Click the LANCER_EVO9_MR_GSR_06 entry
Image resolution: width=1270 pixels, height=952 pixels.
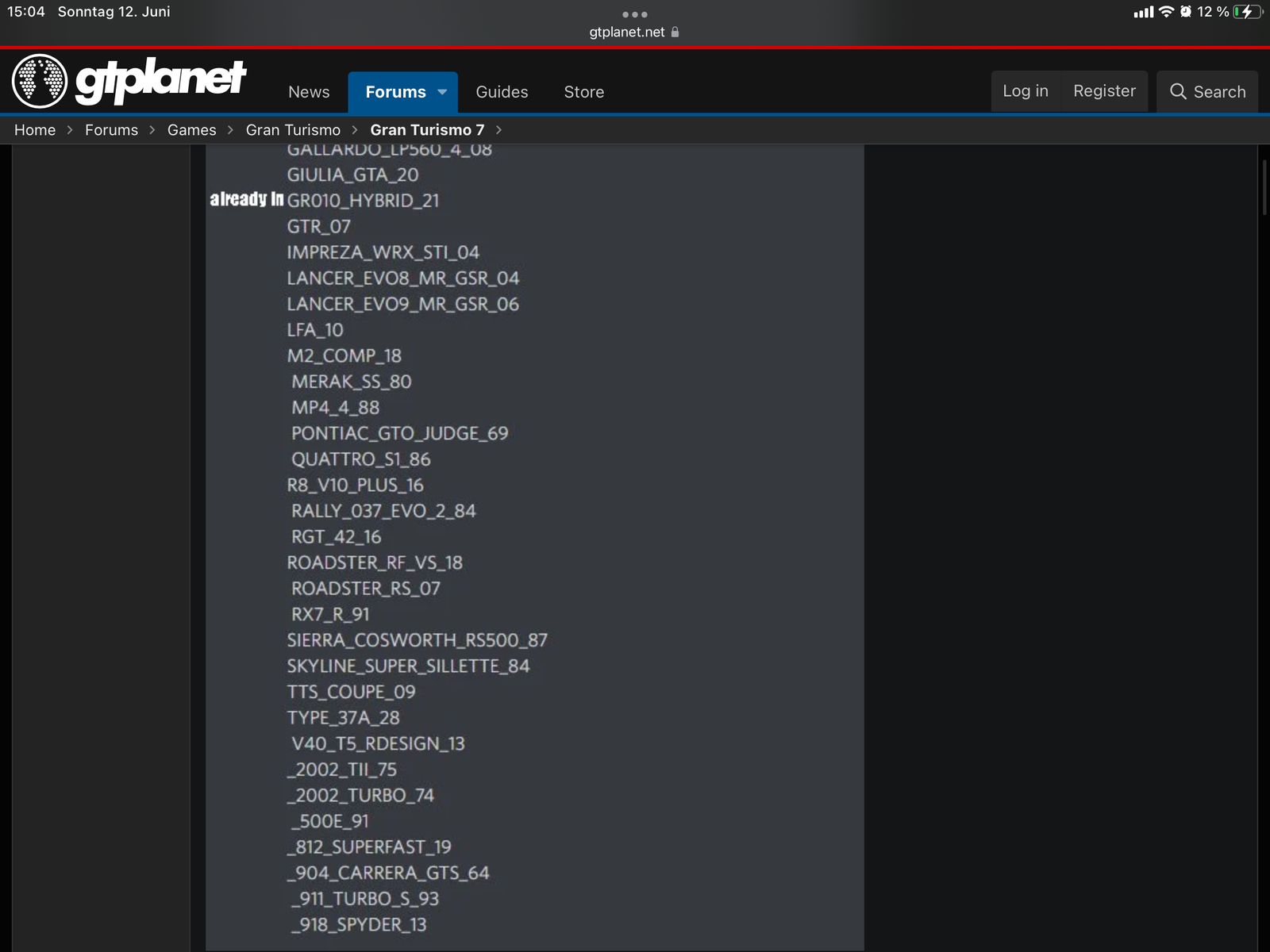click(x=403, y=305)
